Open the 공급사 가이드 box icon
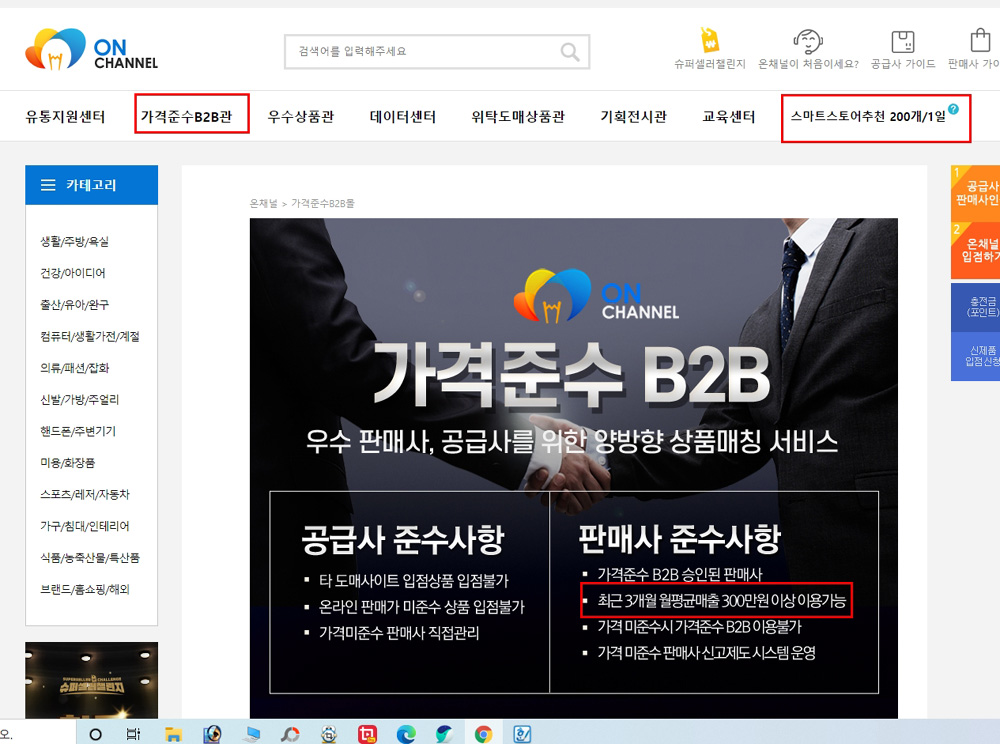 point(902,42)
